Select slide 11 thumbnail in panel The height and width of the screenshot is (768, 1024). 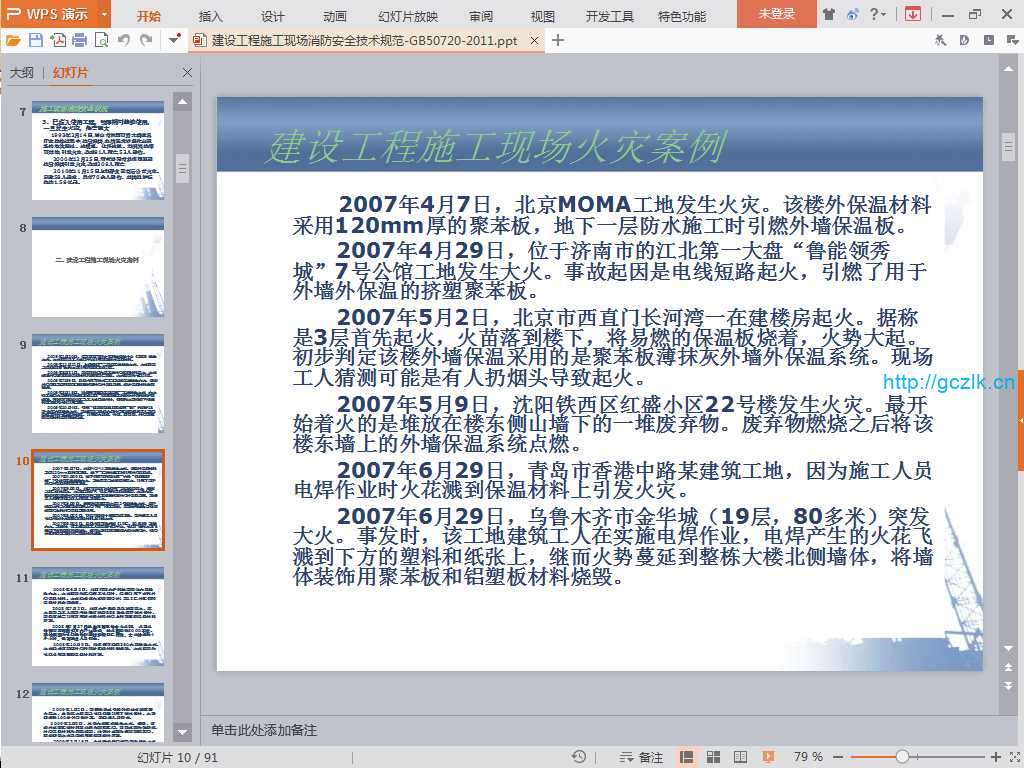[98, 617]
